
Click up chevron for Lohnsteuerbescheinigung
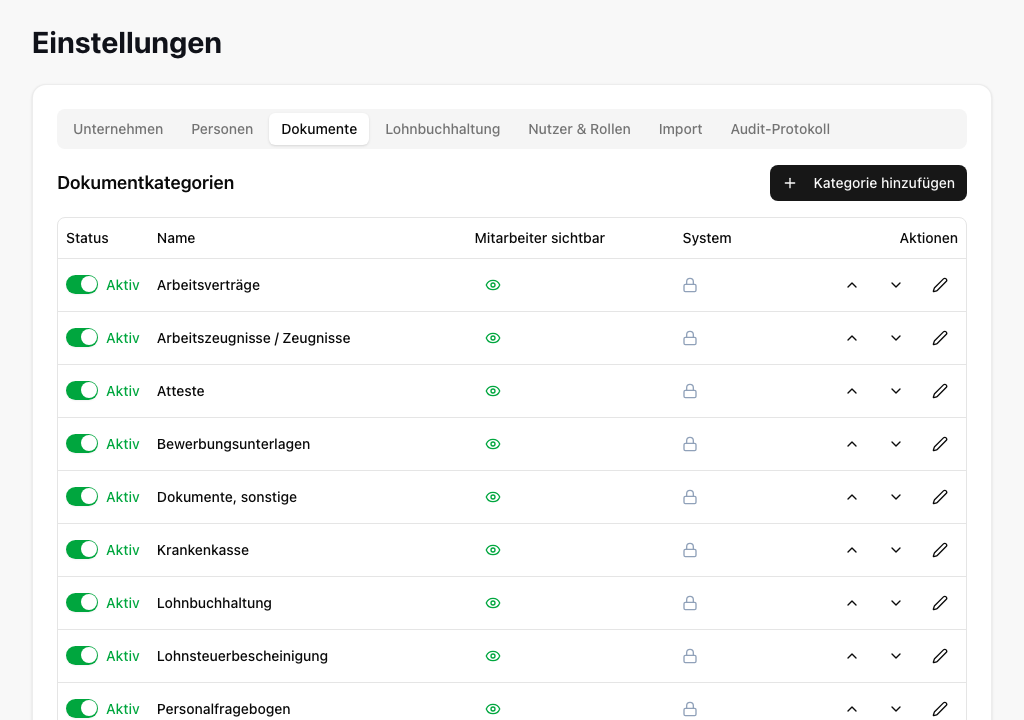[852, 656]
